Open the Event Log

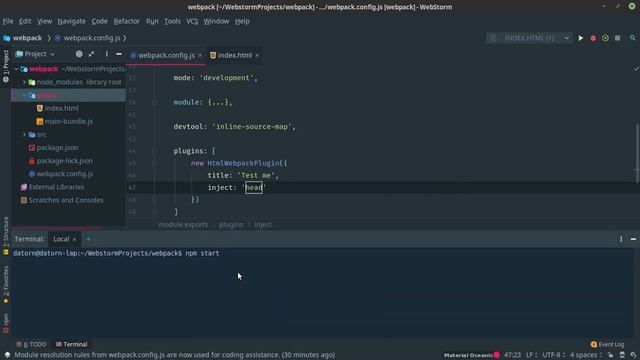coord(607,344)
